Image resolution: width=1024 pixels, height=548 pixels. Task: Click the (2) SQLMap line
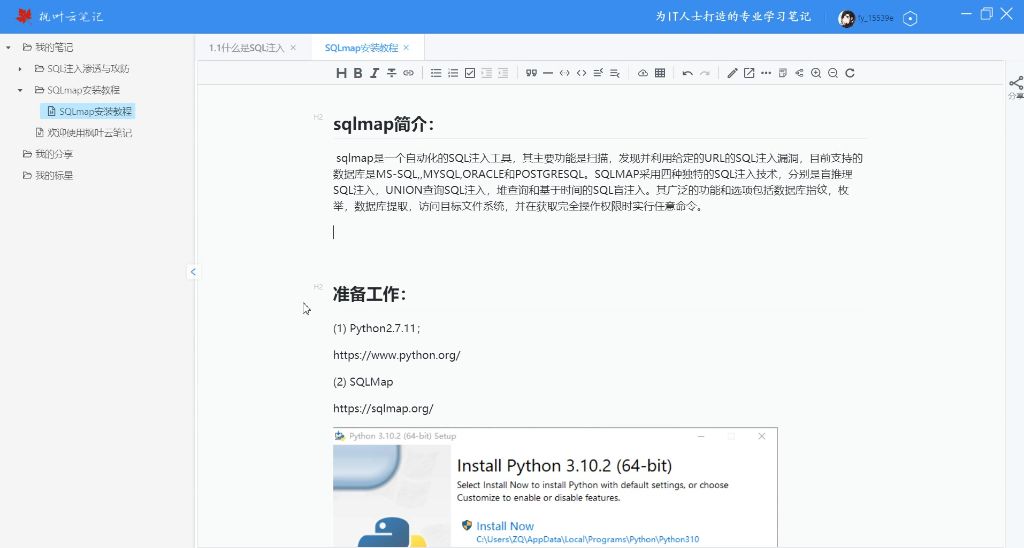coord(363,382)
